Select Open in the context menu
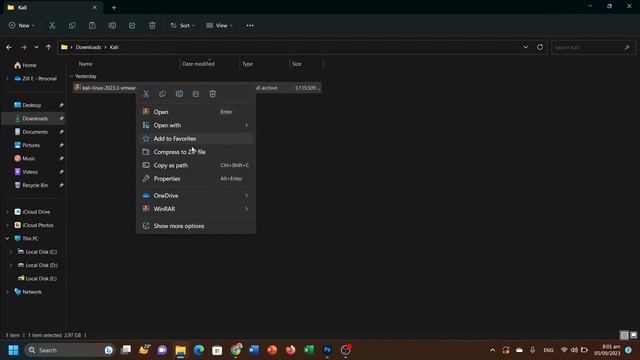 point(196,112)
